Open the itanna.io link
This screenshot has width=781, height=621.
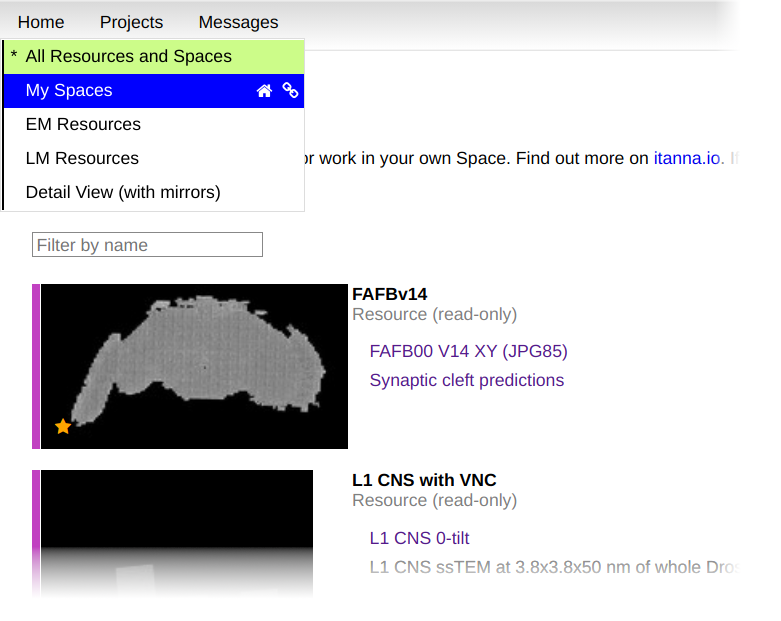[687, 159]
